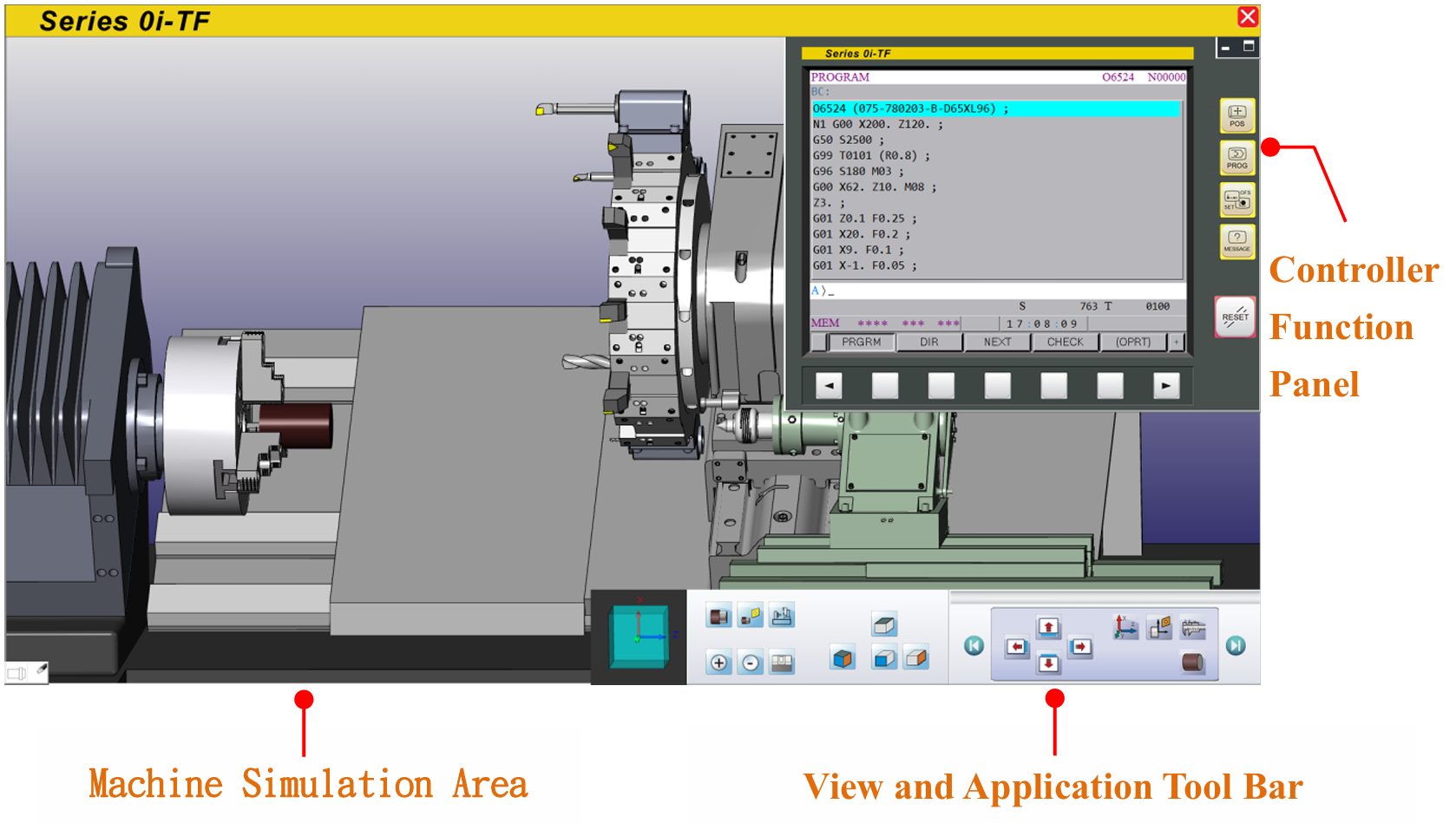Hit the RESET key on controller

1235,317
